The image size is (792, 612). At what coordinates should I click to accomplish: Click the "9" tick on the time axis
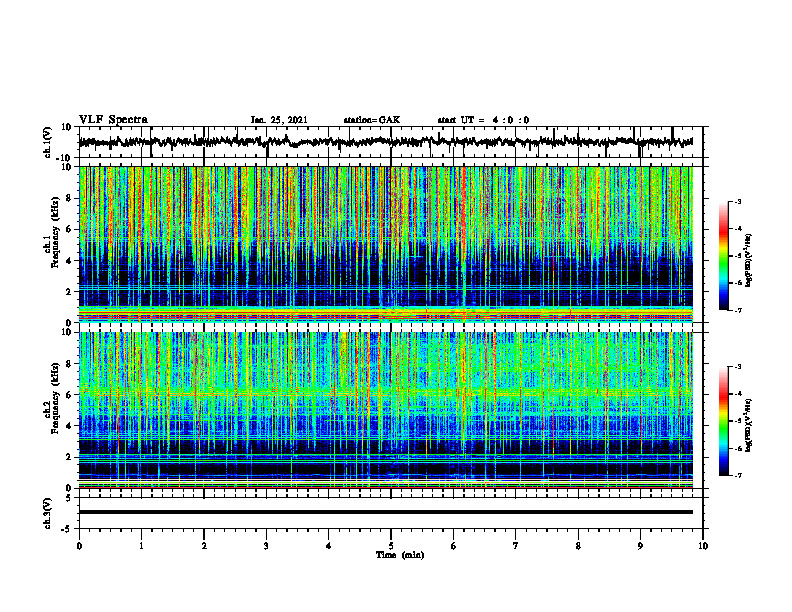[x=640, y=546]
